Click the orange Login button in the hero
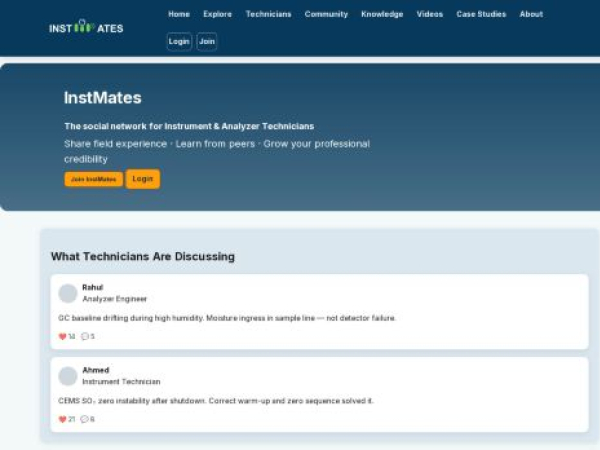 click(143, 179)
